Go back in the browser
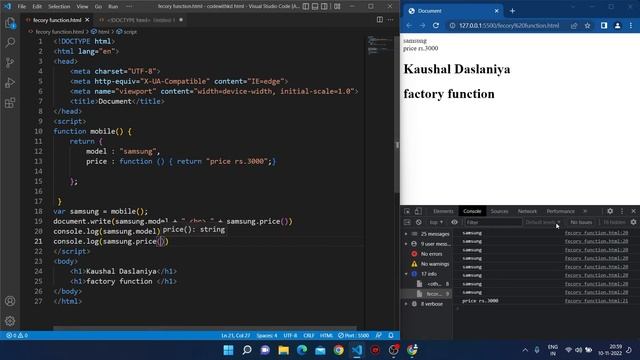This screenshot has height=360, width=640. 409,25
